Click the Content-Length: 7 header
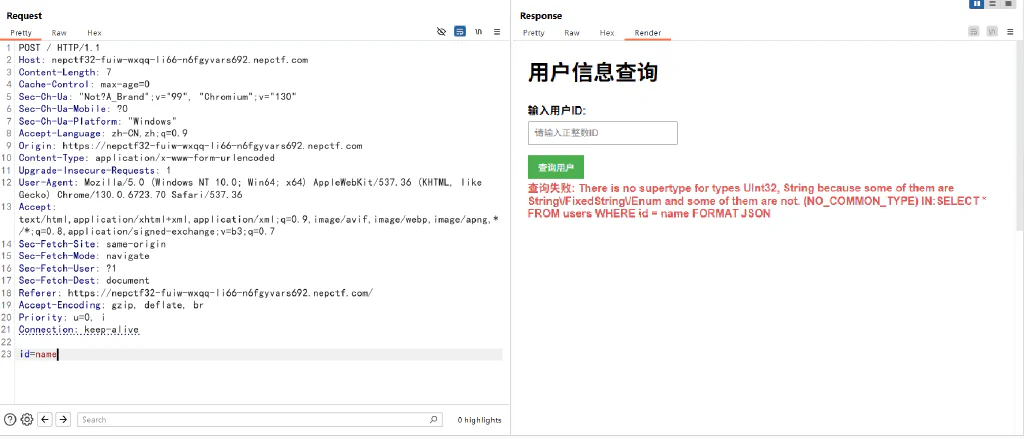The image size is (1024, 439). coord(65,73)
